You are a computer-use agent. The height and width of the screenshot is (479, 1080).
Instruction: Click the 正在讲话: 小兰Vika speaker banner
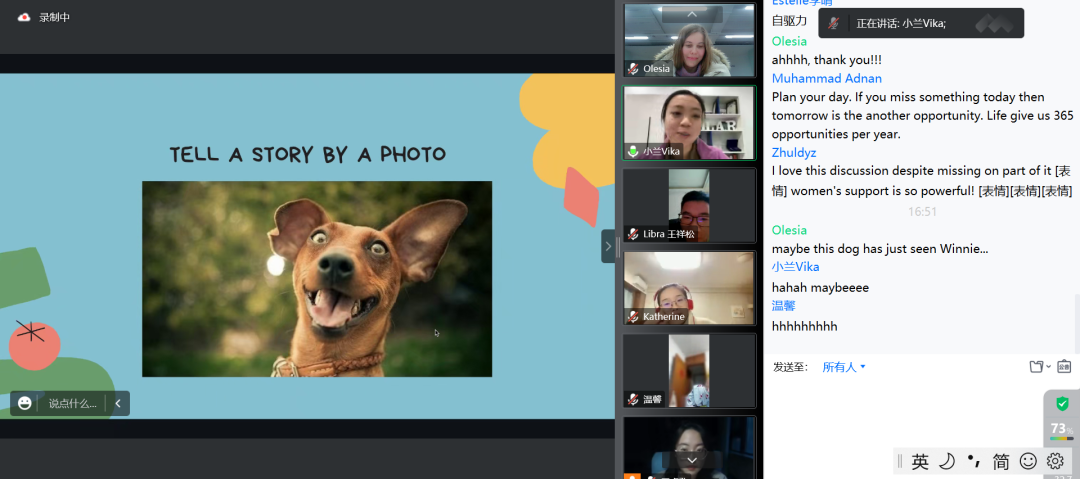click(921, 23)
